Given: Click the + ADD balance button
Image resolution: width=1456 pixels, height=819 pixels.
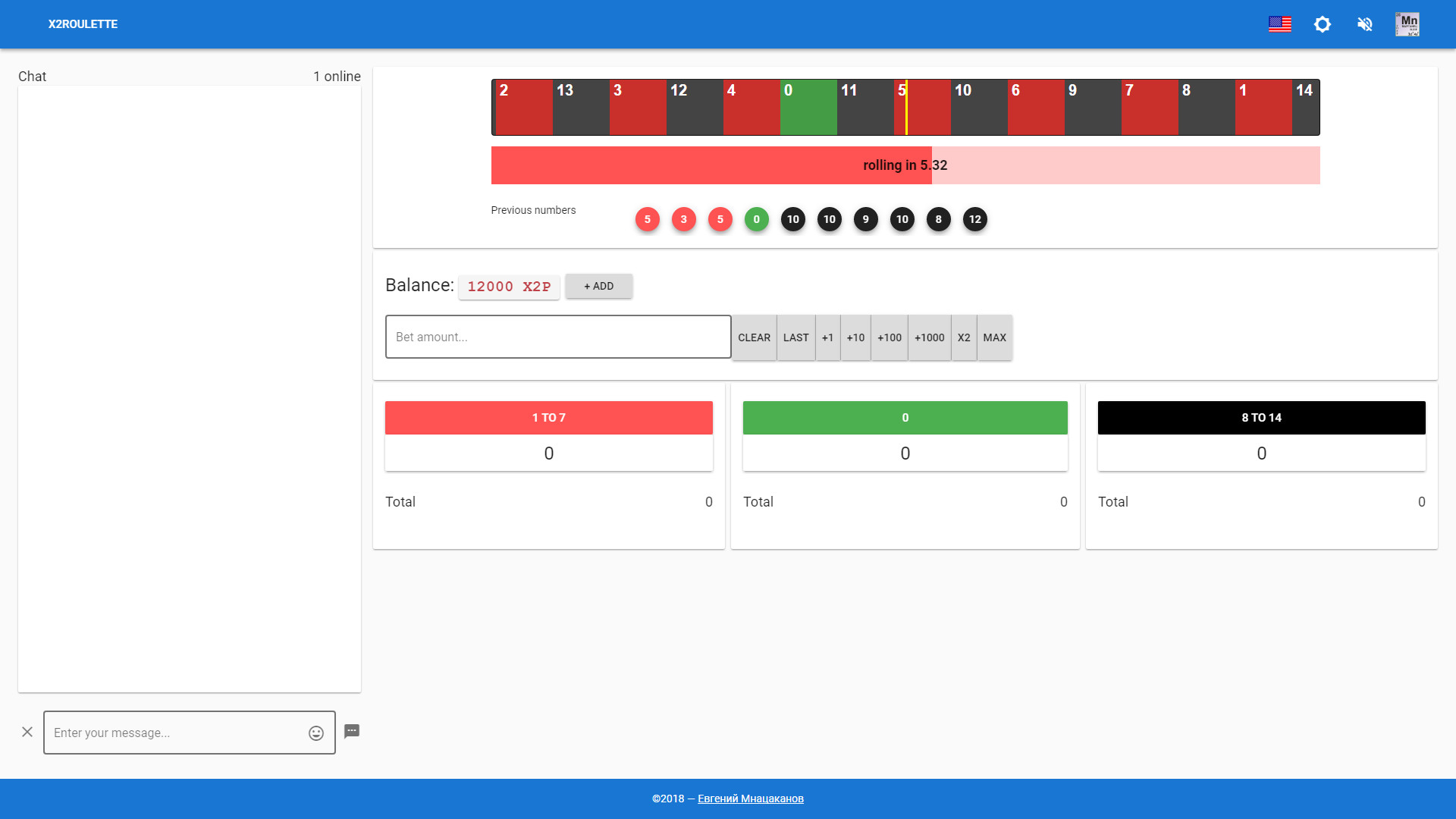Looking at the screenshot, I should coord(598,286).
